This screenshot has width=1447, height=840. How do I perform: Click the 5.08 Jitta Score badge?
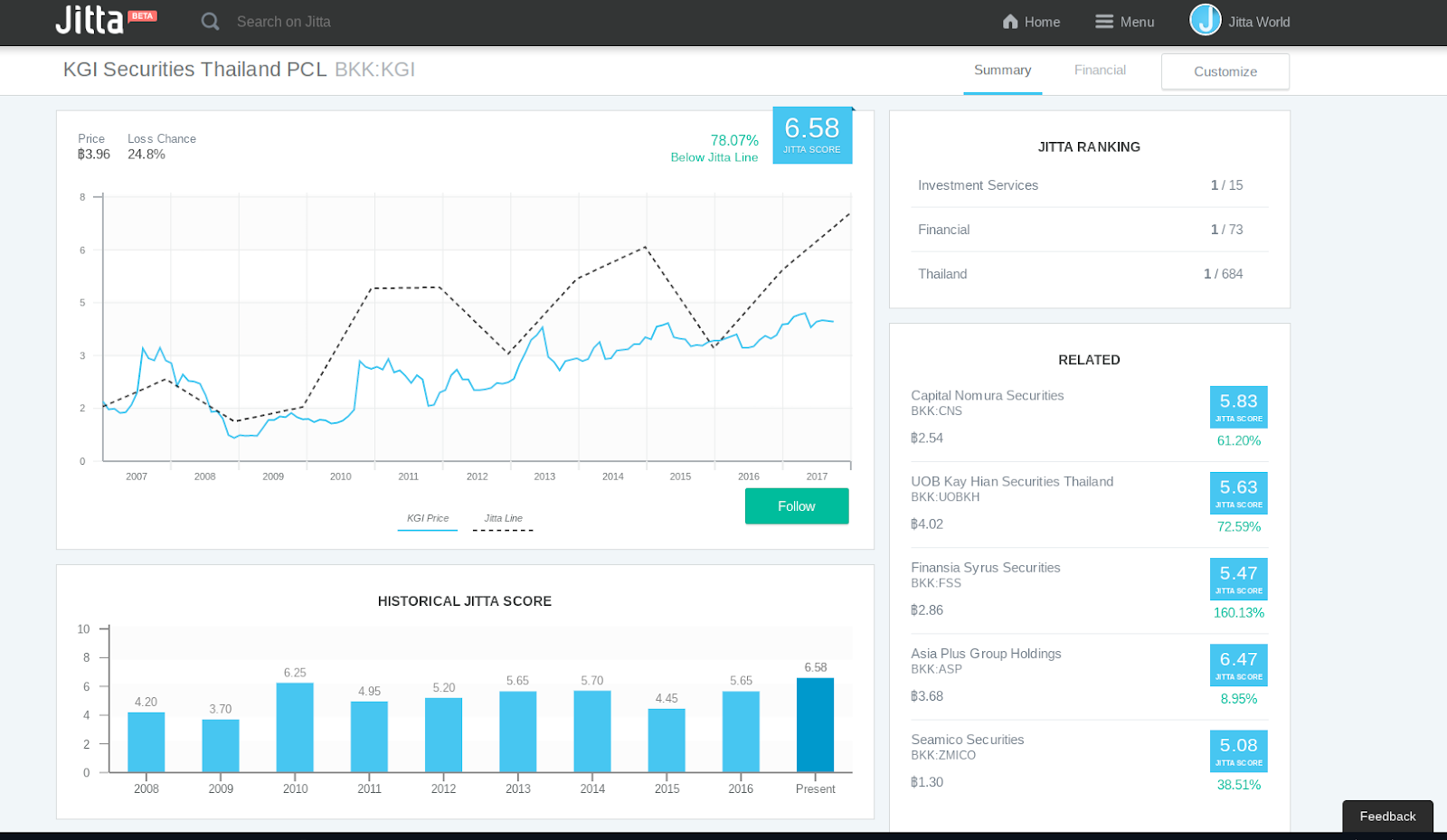1238,750
